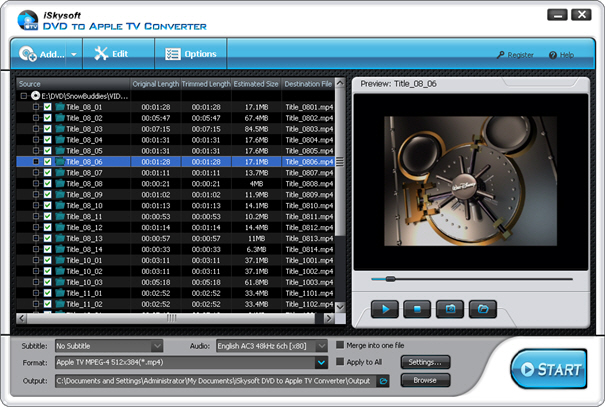
Task: Open the Subtitle dropdown
Action: pyautogui.click(x=157, y=346)
